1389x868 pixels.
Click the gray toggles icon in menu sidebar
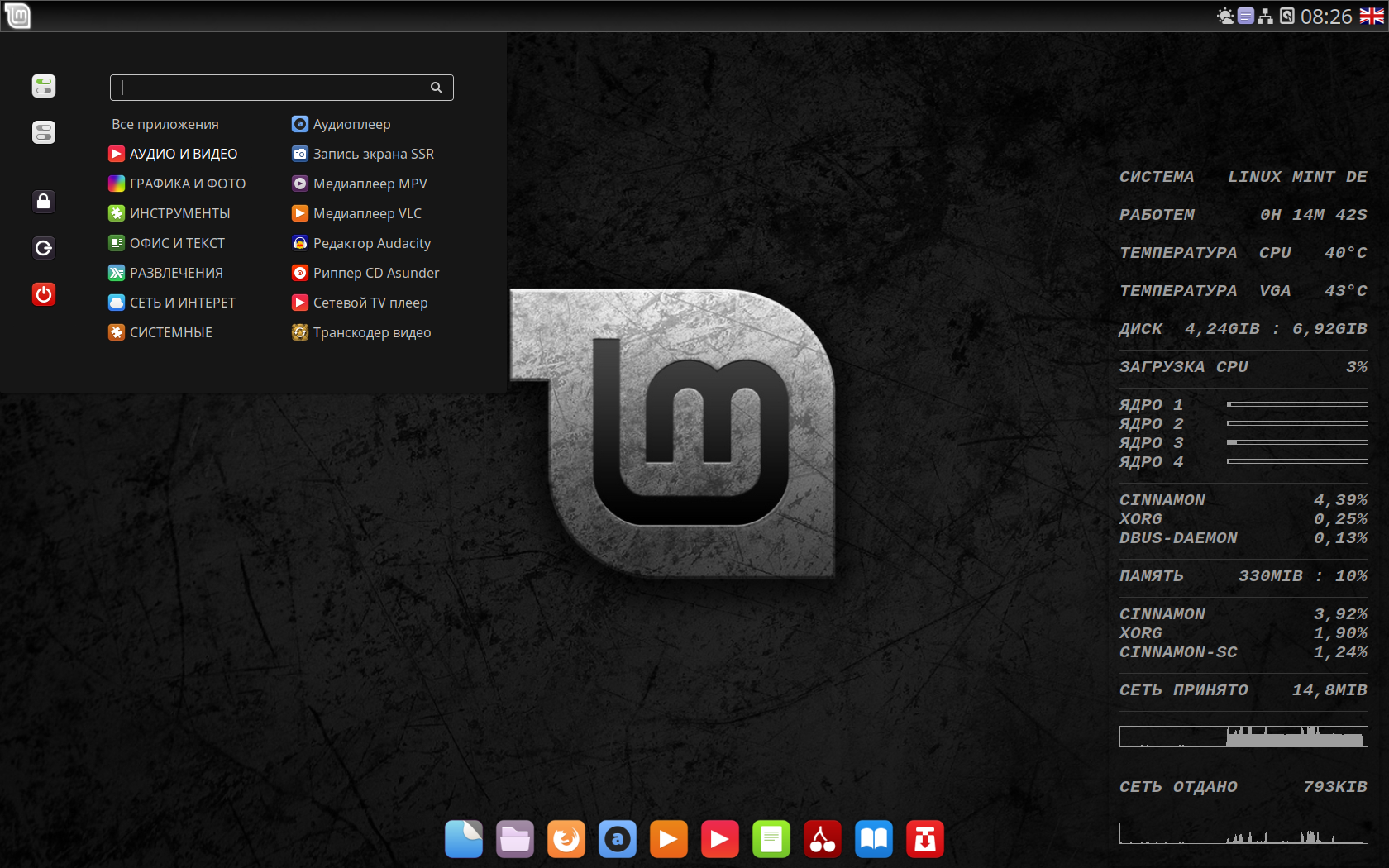click(x=44, y=132)
